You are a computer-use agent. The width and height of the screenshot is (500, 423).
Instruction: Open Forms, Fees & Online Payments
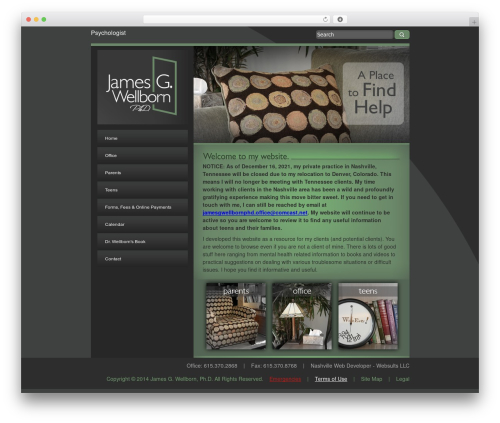pyautogui.click(x=142, y=207)
